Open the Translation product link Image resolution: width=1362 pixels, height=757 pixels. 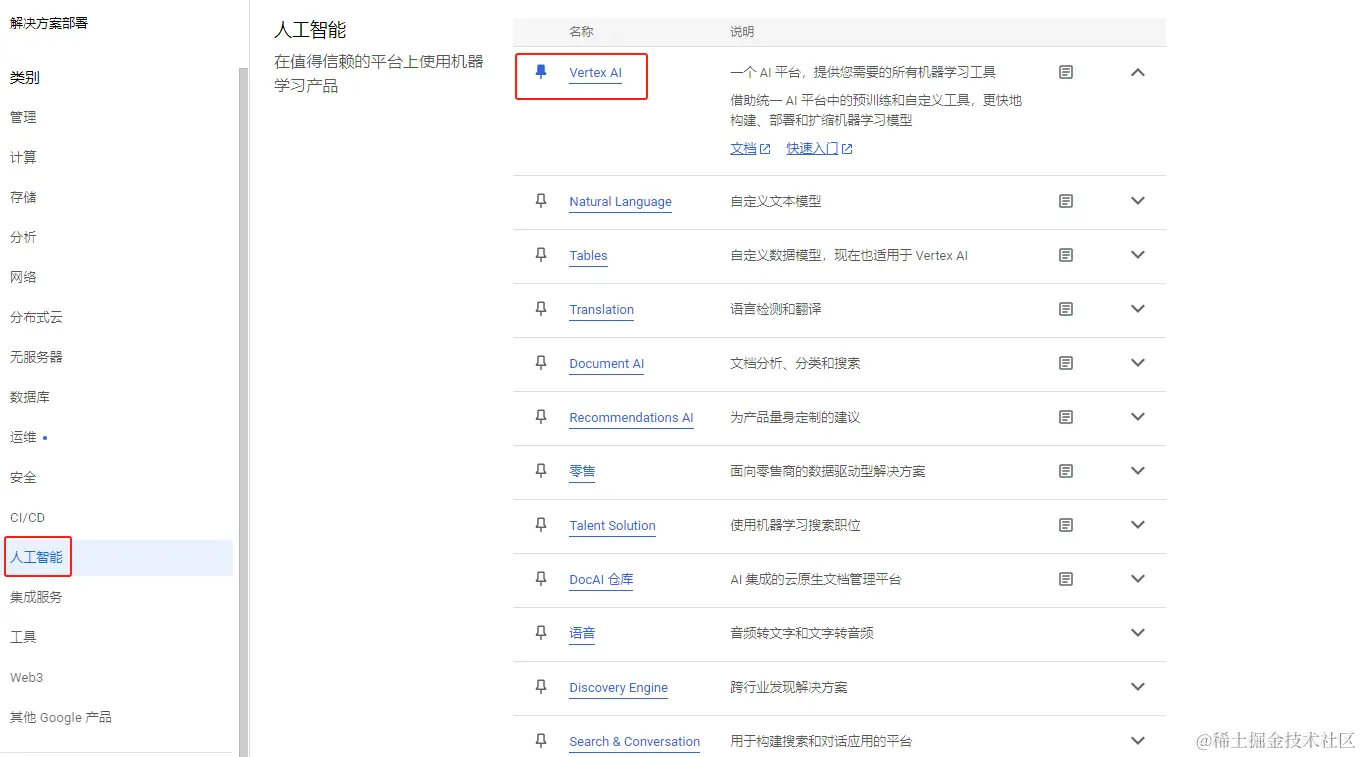pyautogui.click(x=601, y=310)
